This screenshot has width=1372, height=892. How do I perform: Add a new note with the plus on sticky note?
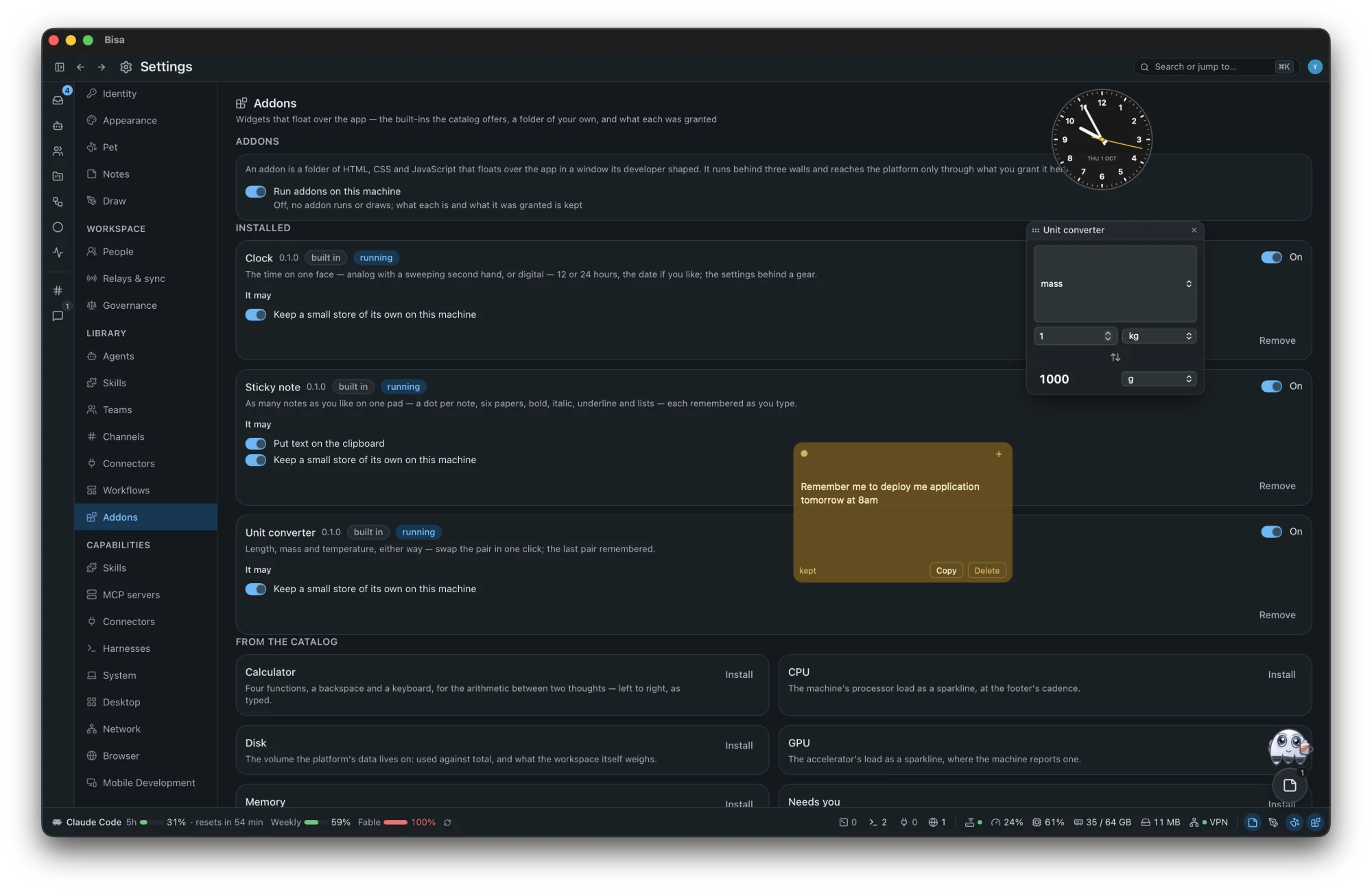tap(999, 454)
